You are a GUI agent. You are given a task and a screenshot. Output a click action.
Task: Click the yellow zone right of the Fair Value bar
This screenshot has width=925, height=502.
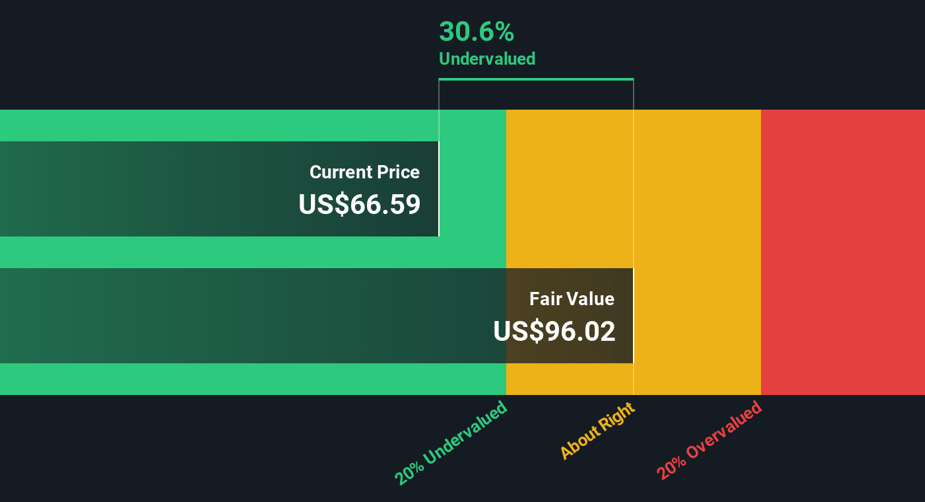(x=697, y=252)
